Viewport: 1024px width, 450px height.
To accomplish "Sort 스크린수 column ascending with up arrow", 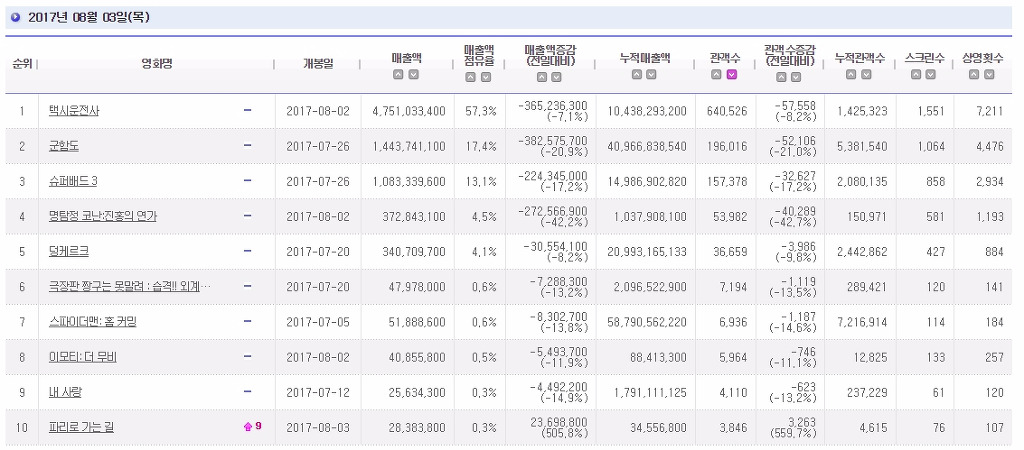I will pyautogui.click(x=916, y=74).
